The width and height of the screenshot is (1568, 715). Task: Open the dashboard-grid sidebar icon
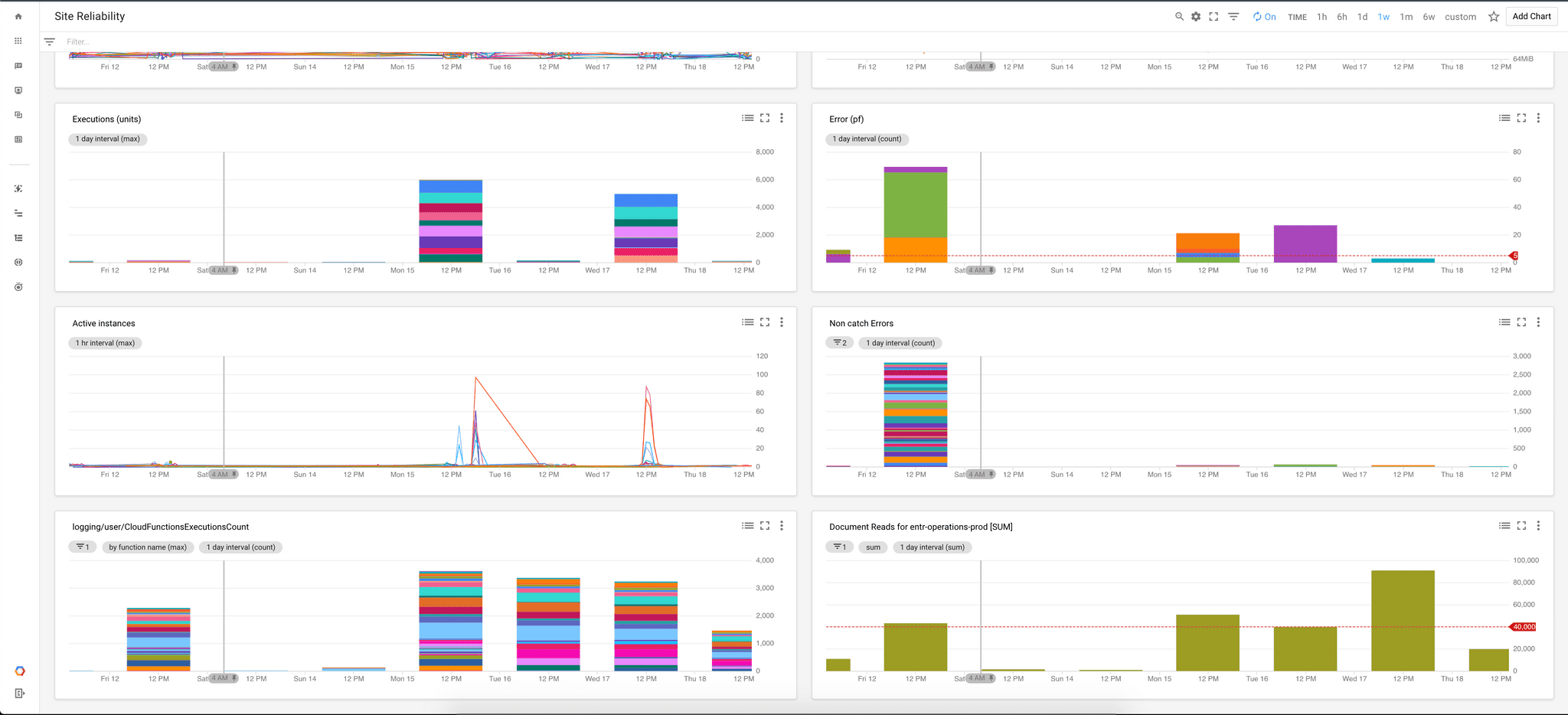point(18,139)
